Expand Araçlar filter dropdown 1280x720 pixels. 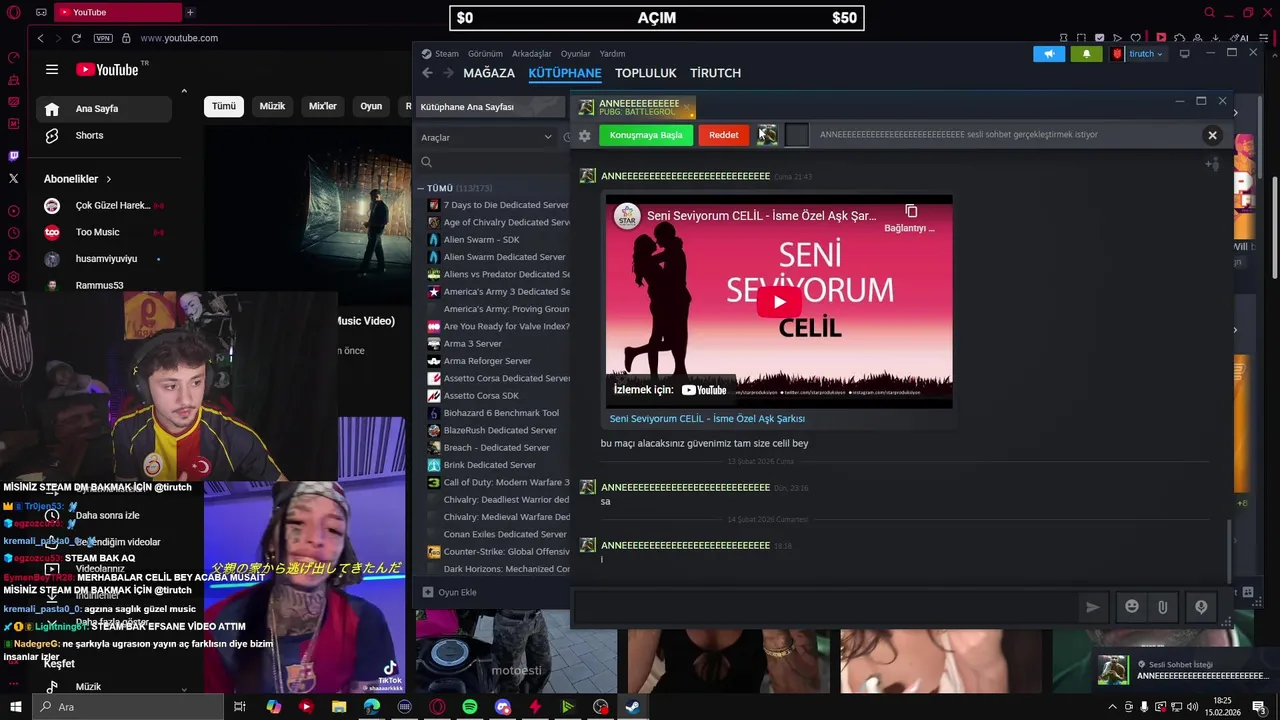(486, 137)
